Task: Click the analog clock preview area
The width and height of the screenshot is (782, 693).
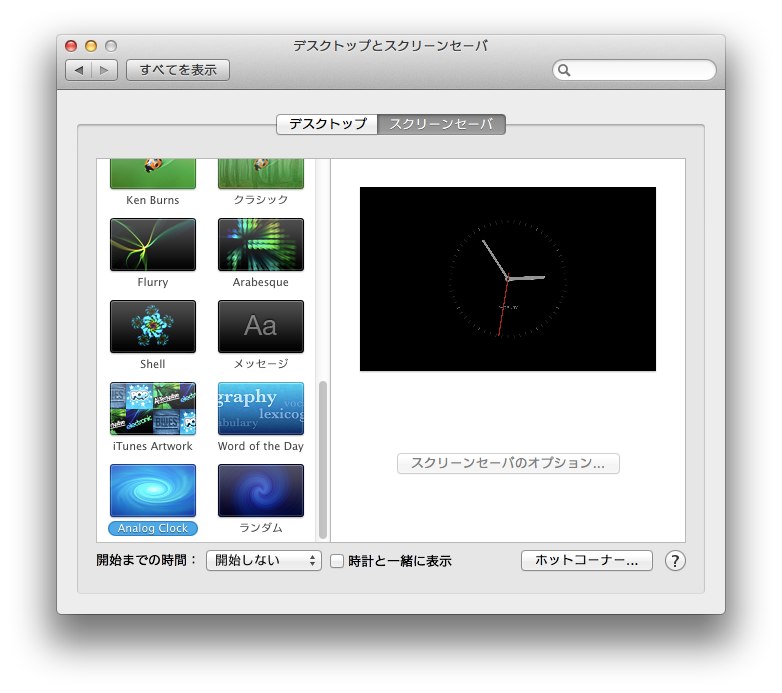Action: pos(508,279)
